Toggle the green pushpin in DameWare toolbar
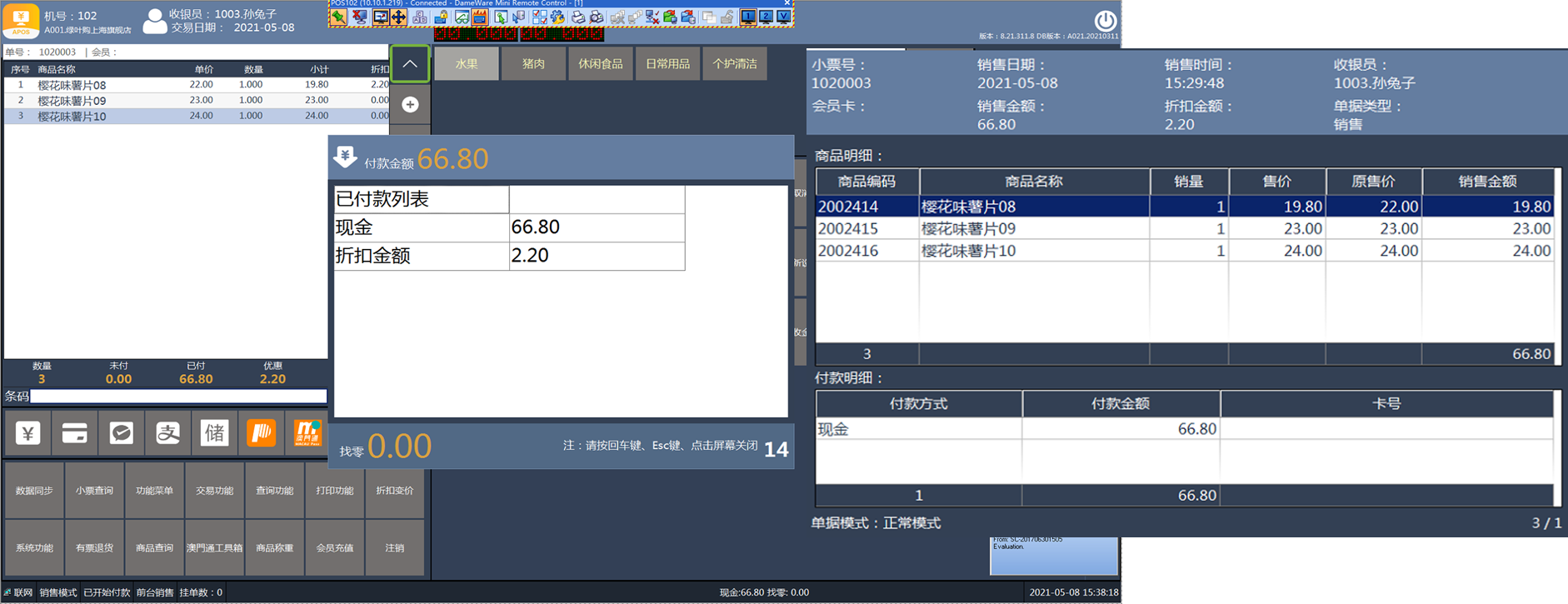This screenshot has width=1568, height=604. tap(338, 17)
